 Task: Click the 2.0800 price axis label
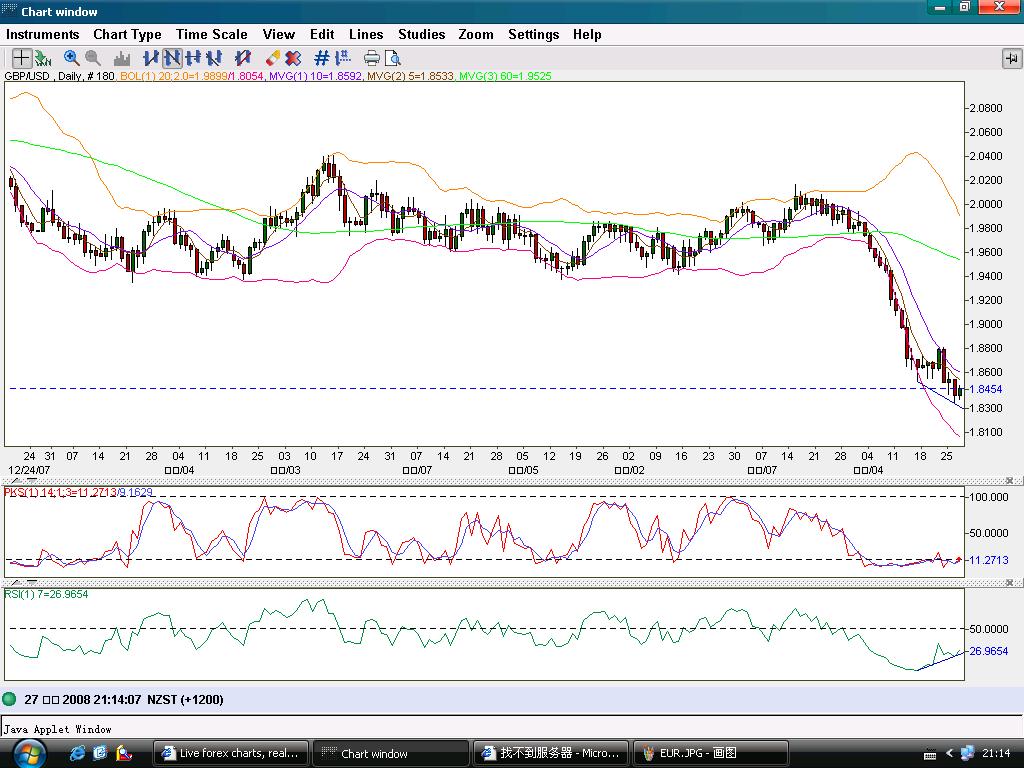(x=985, y=108)
